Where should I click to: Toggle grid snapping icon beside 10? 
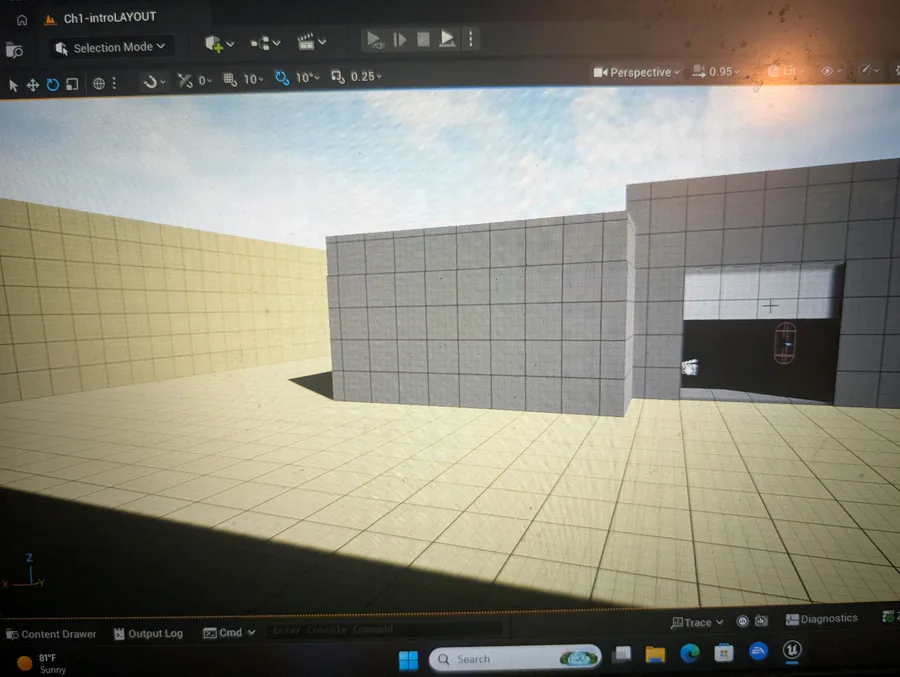(230, 79)
